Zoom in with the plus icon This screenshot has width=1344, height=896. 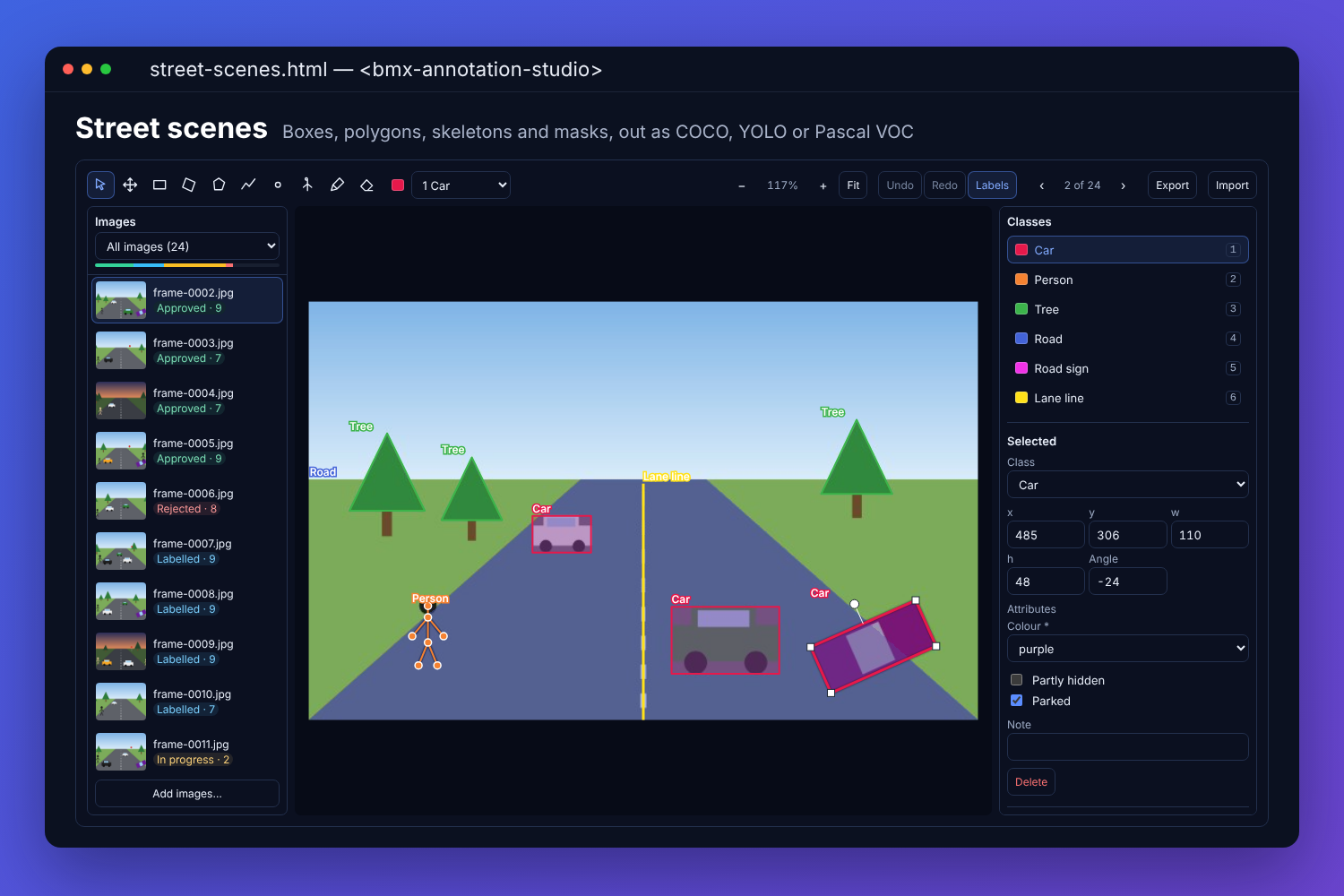point(823,185)
